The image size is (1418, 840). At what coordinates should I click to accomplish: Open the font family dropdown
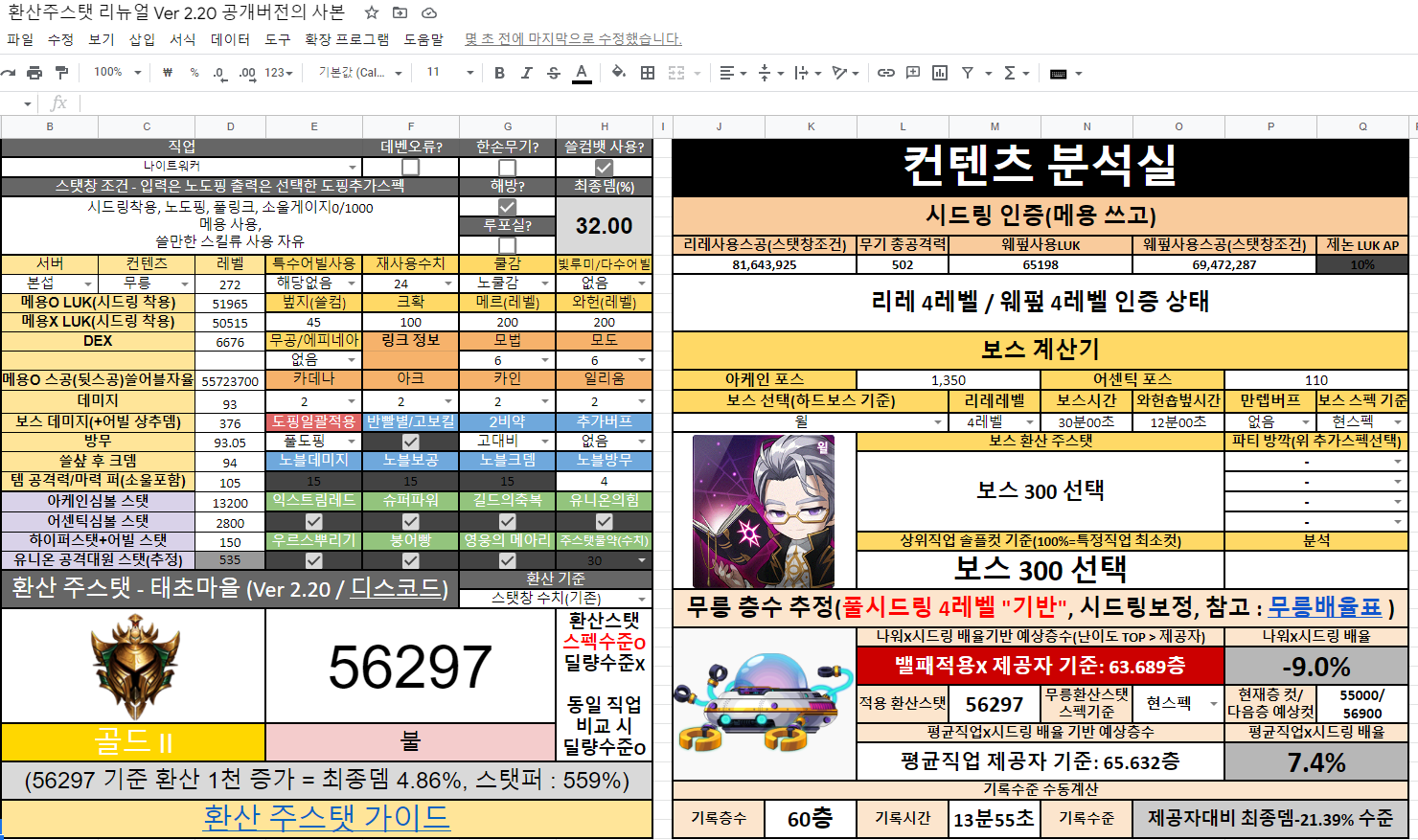(x=360, y=73)
